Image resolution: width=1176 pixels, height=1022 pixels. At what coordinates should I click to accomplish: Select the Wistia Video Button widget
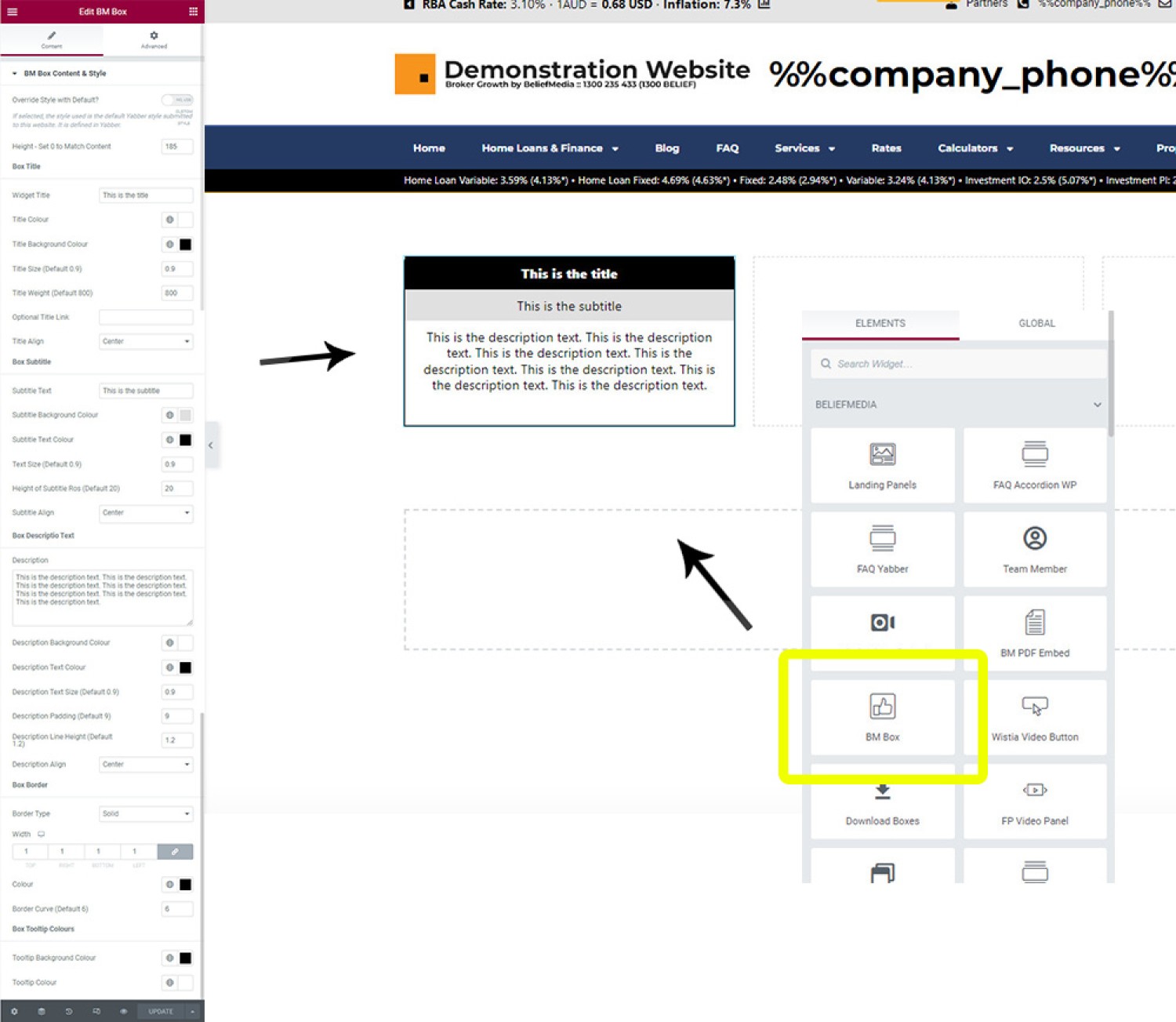pos(1034,717)
